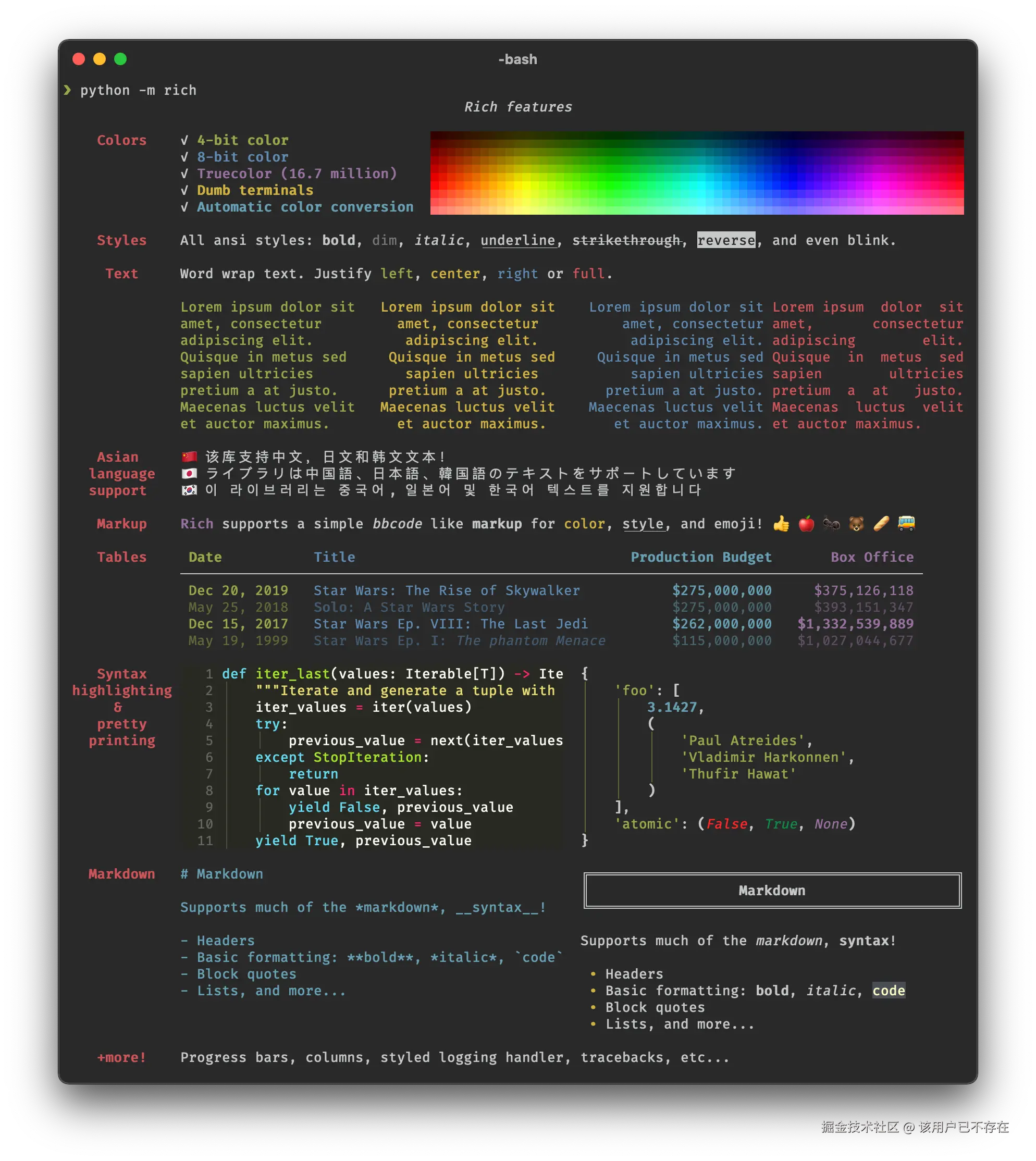Click the -bash window title
This screenshot has width=1036, height=1161.
tap(517, 59)
